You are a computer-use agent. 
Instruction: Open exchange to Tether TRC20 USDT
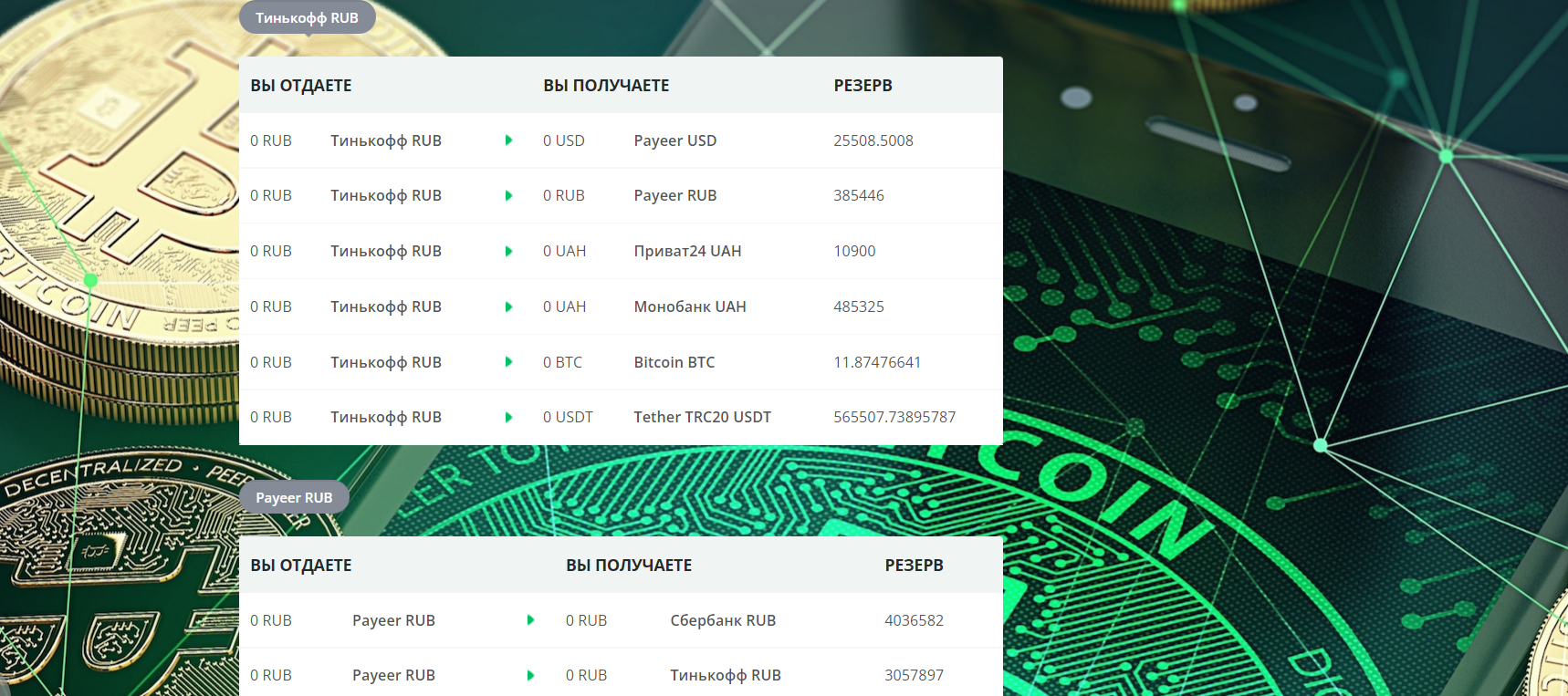702,417
